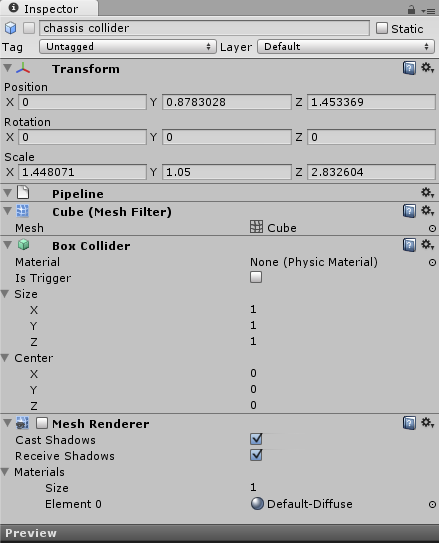
Task: Open the Cube Mesh Filter help icon
Action: [x=409, y=211]
